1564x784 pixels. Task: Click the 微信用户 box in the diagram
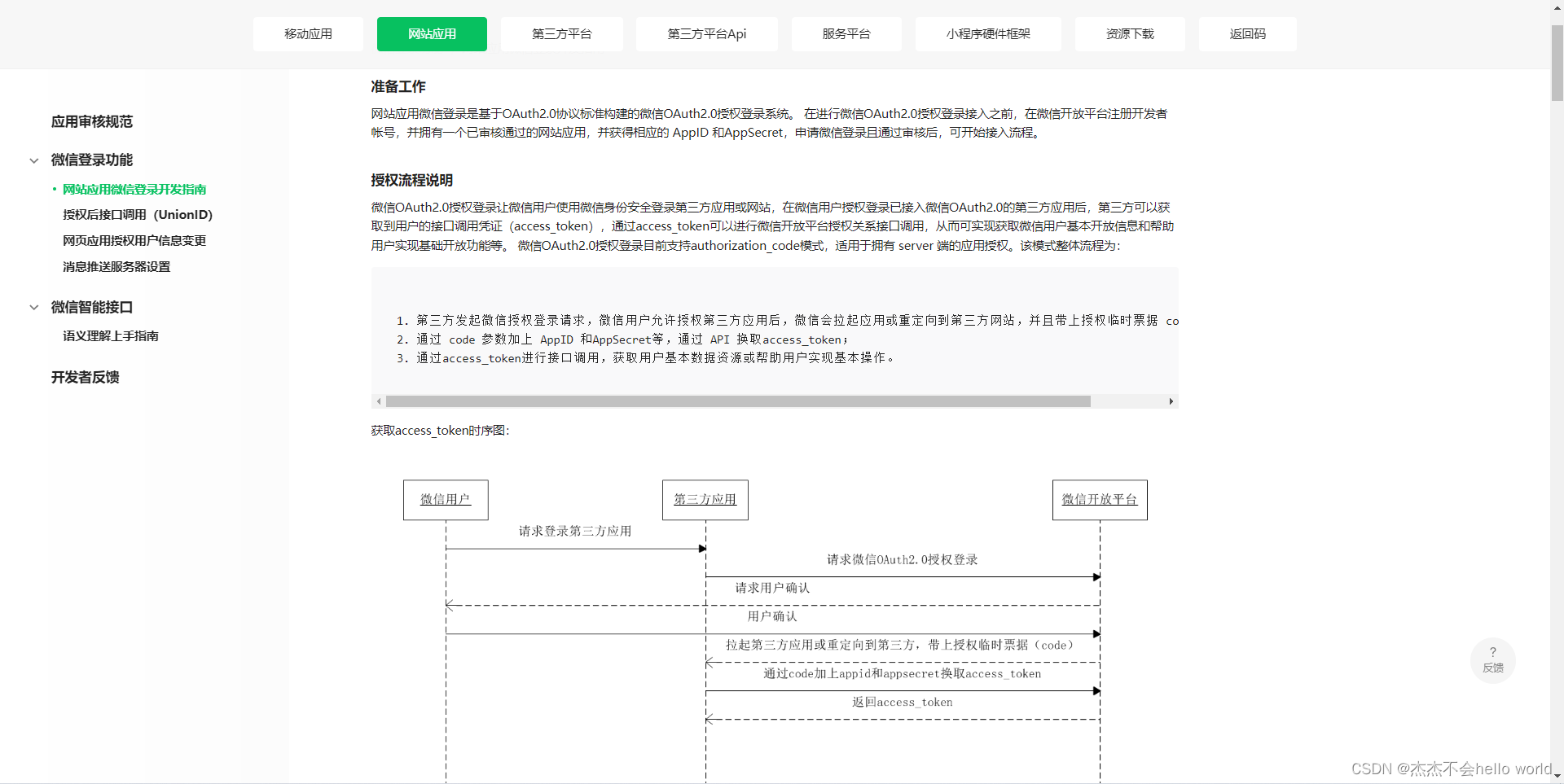click(446, 500)
